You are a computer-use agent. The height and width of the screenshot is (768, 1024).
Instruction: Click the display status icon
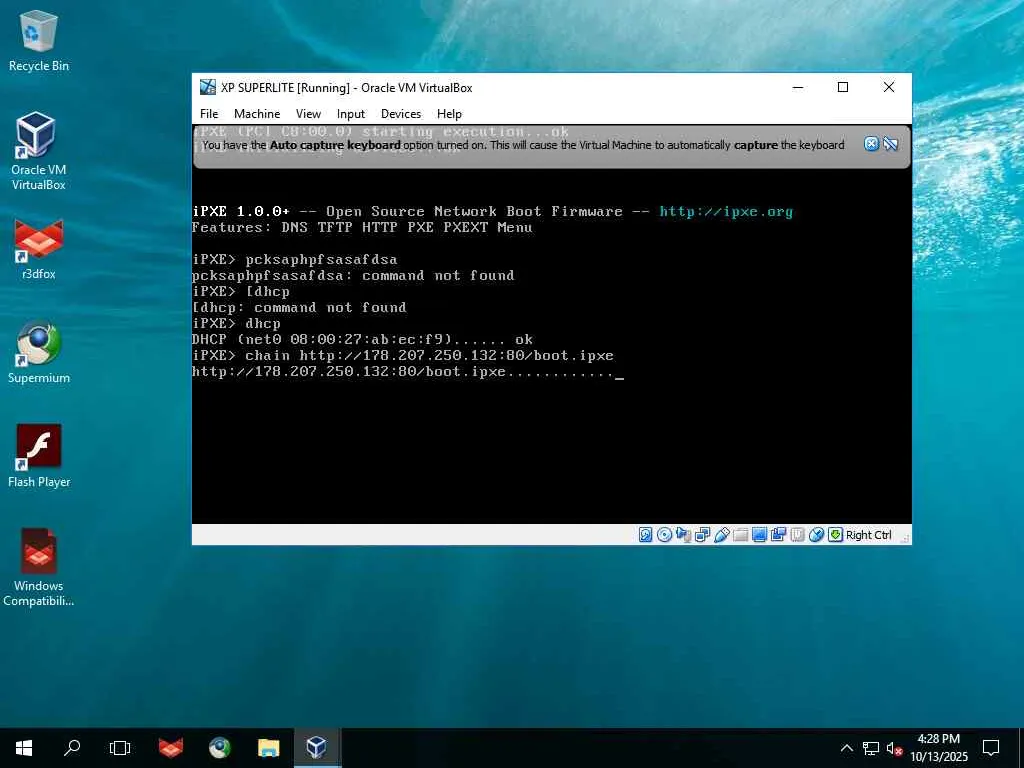[x=760, y=535]
